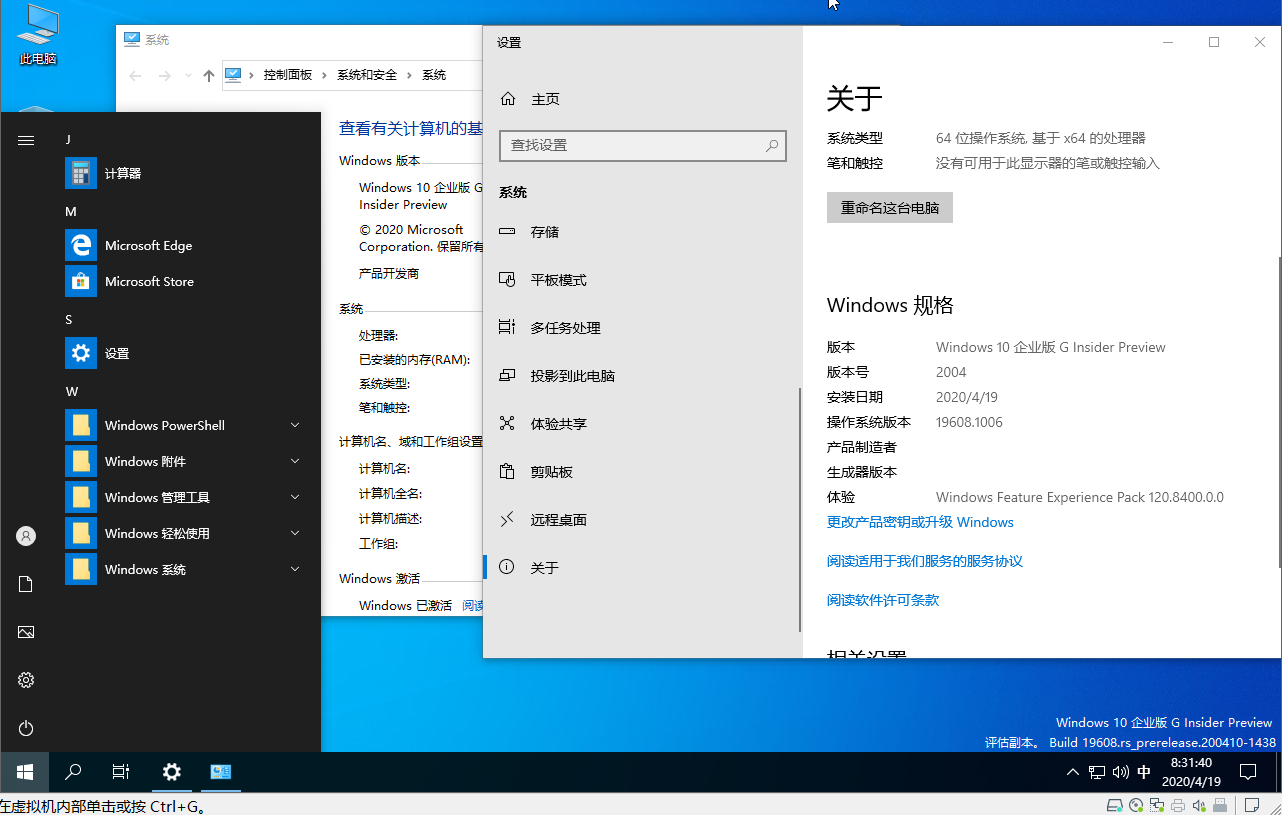Viewport: 1282px width, 815px height.
Task: Click the Windows Start button
Action: tap(24, 772)
